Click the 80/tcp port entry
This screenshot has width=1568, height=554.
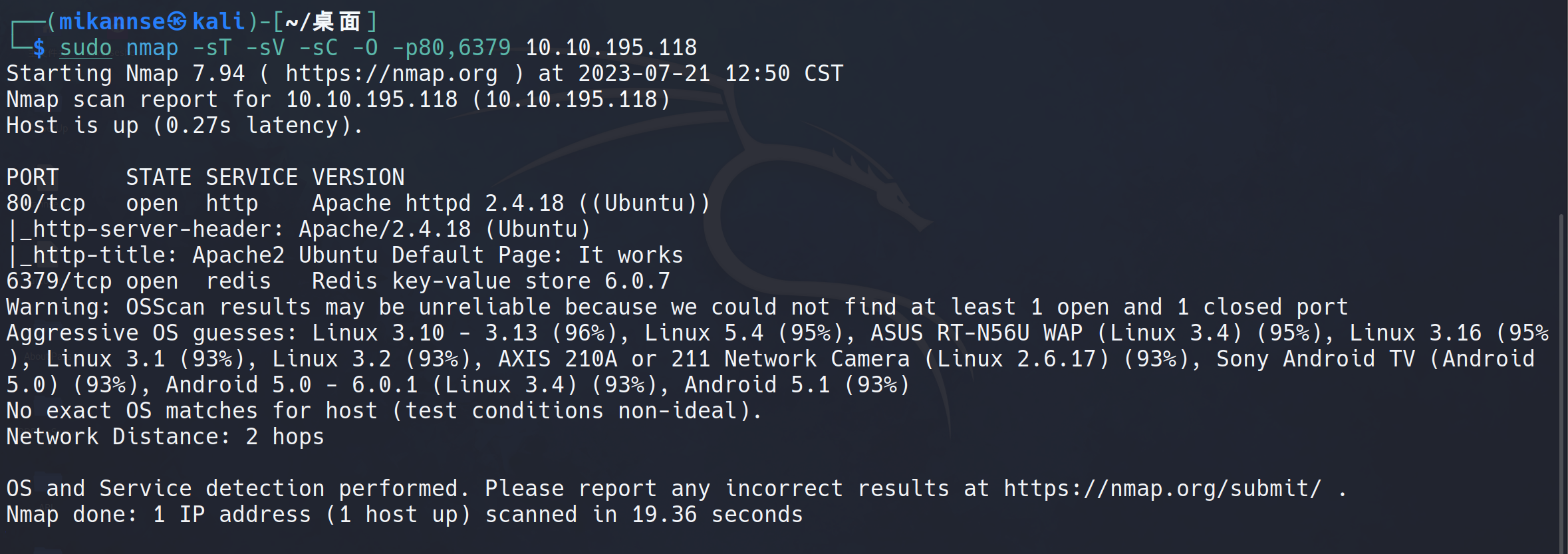(x=46, y=204)
